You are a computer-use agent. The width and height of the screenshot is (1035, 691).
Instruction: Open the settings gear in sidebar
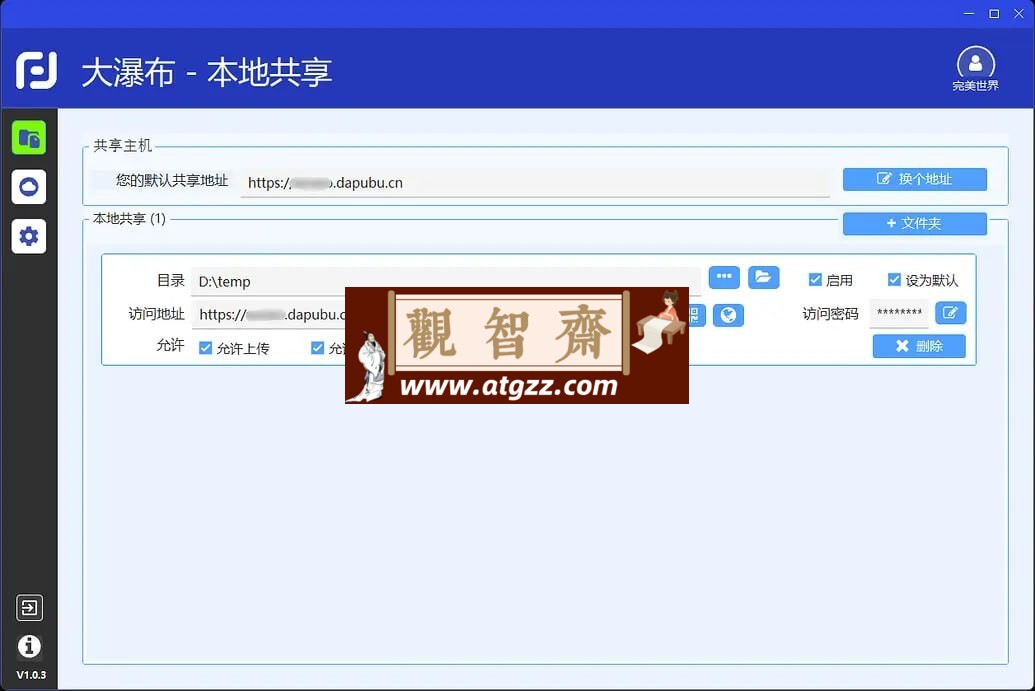[29, 236]
